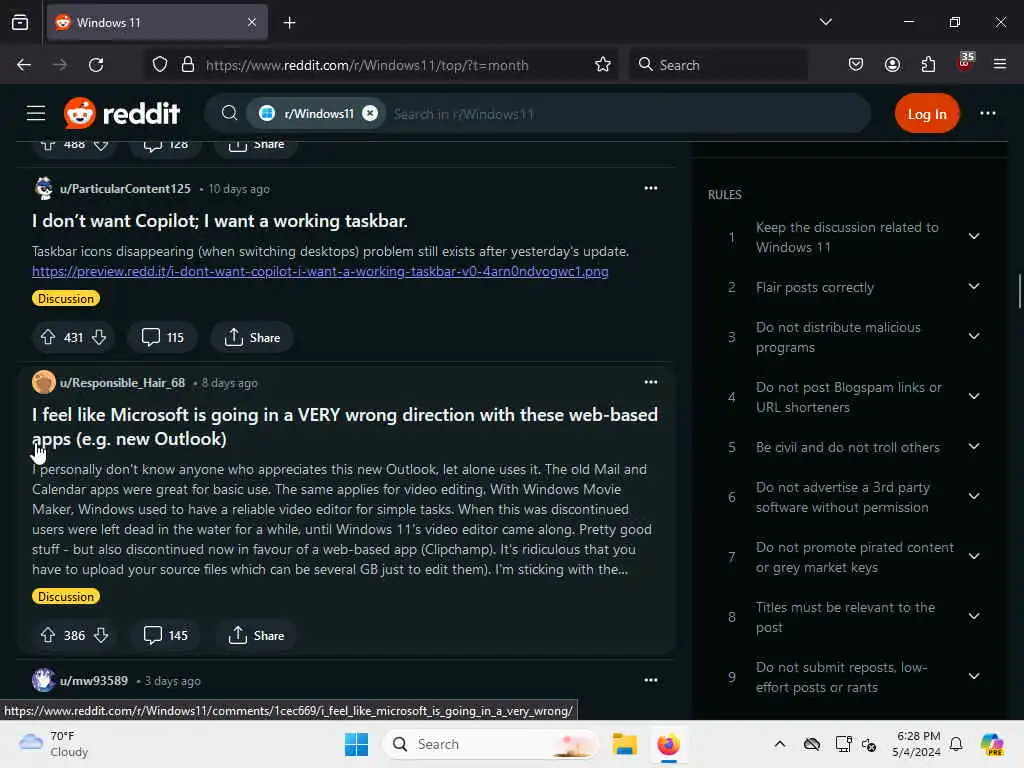This screenshot has width=1024, height=768.
Task: Click the Windows taskbar Search box
Action: 491,744
